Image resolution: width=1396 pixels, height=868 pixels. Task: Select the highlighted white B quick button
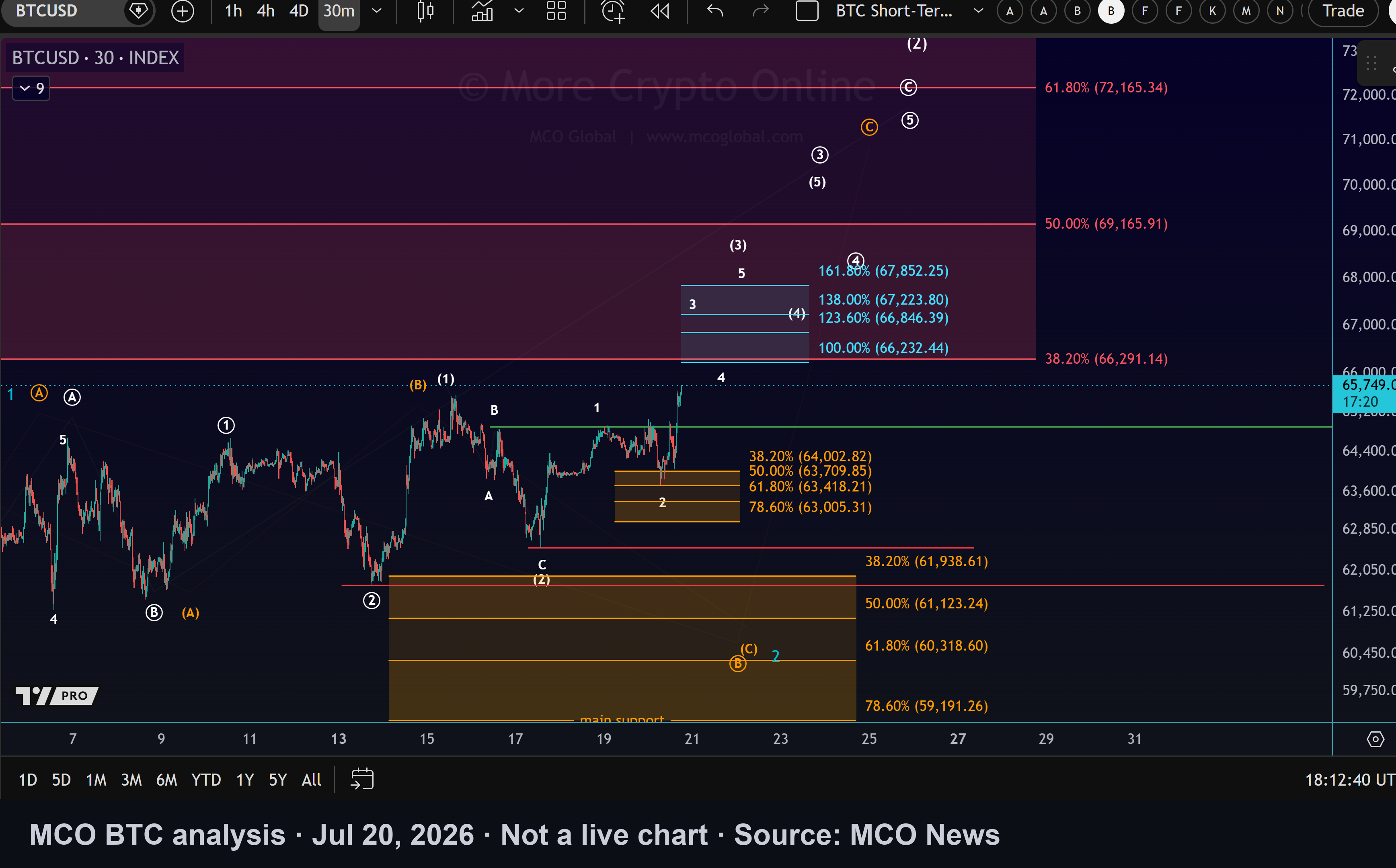point(1111,11)
